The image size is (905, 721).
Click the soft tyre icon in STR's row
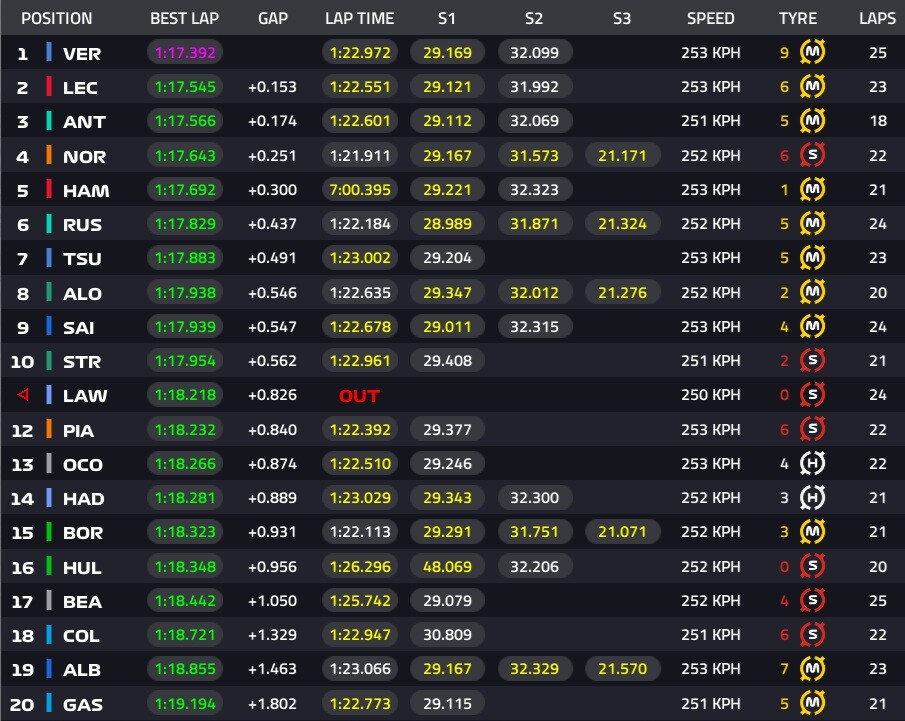click(x=812, y=360)
